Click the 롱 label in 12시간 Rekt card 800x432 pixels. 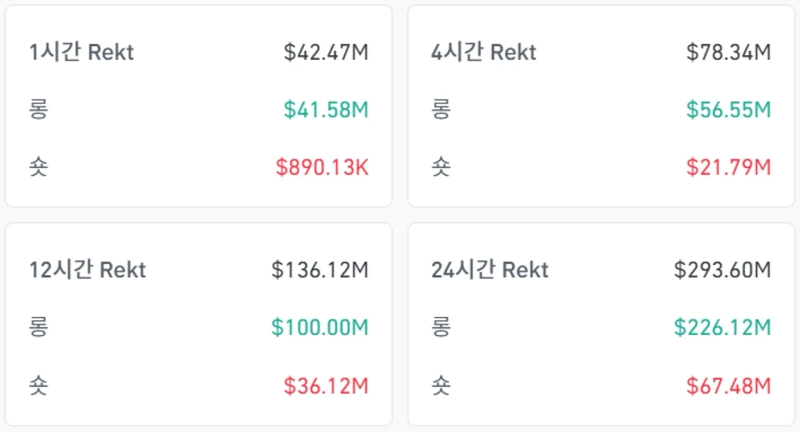40,327
